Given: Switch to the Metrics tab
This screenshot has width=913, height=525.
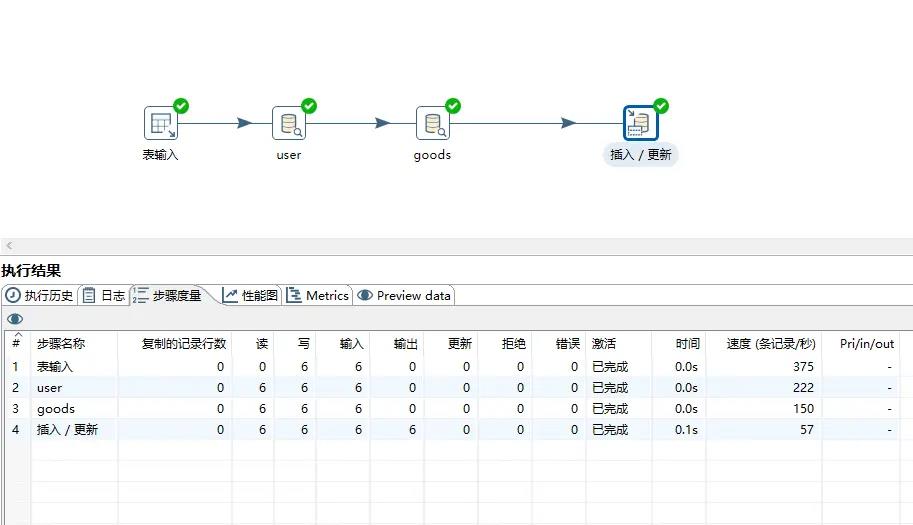Looking at the screenshot, I should (318, 295).
